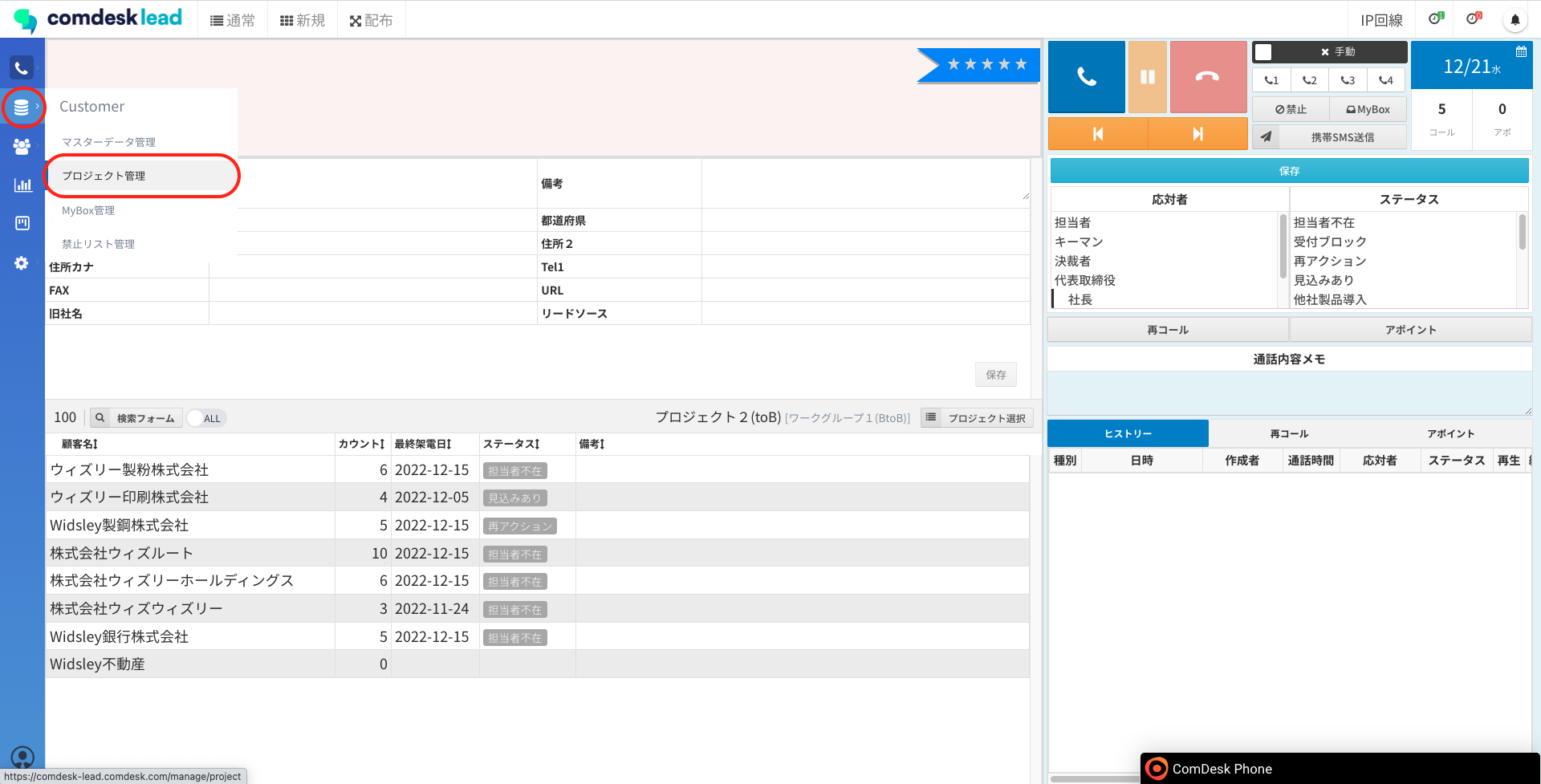
Task: Open the Customer database icon in sidebar
Action: 22,107
